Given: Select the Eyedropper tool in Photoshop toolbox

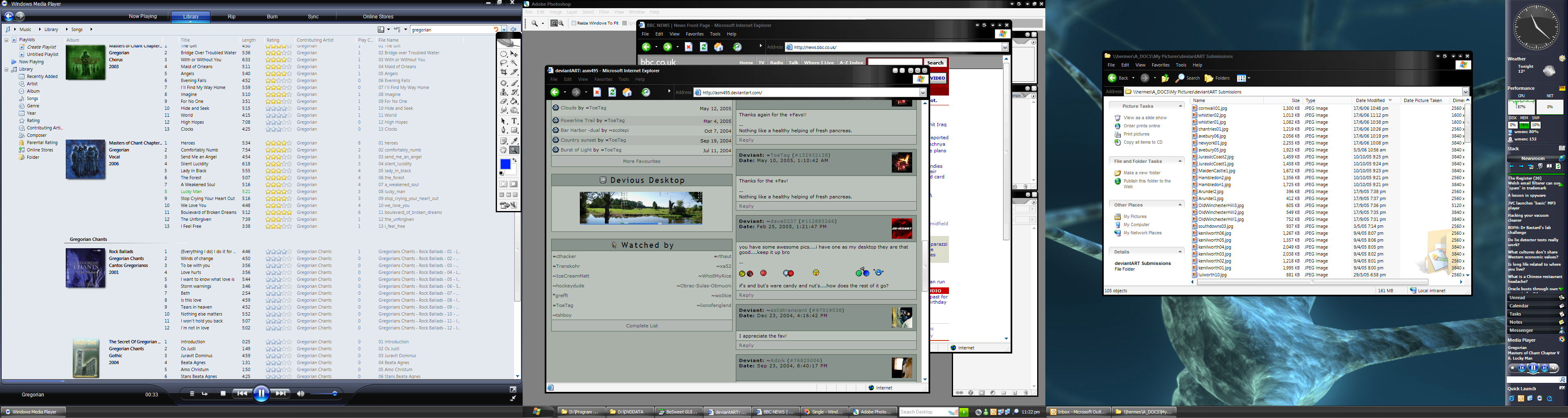Looking at the screenshot, I should click(514, 140).
